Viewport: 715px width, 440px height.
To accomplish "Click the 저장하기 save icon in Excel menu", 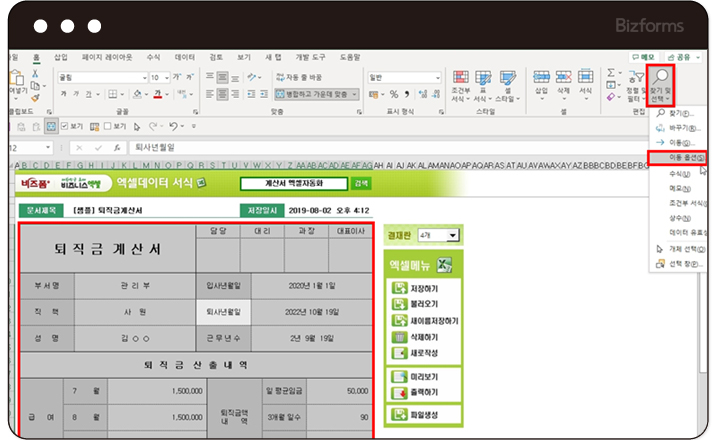I will (x=397, y=288).
